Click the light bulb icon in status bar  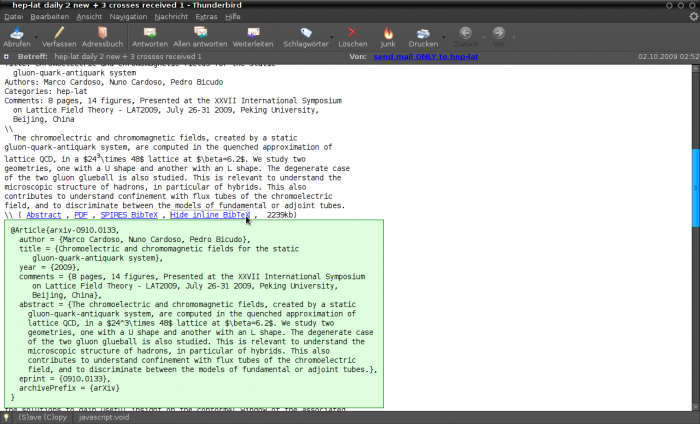click(x=6, y=417)
